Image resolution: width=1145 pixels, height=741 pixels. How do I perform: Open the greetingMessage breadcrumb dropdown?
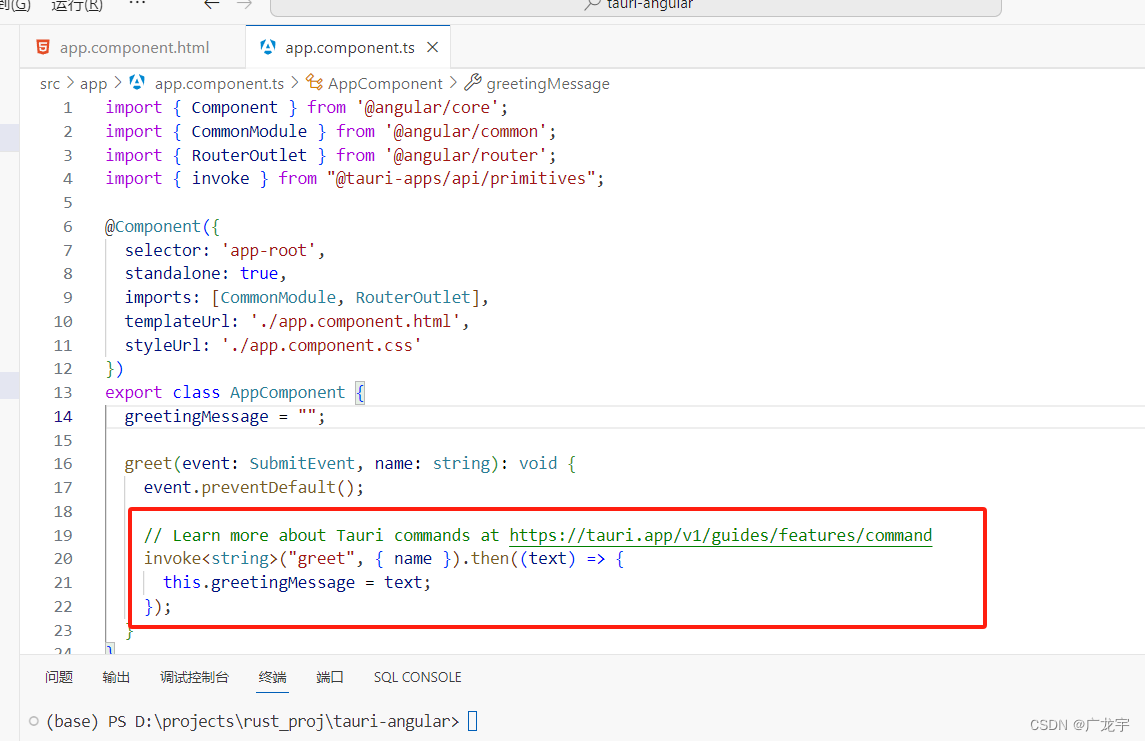pyautogui.click(x=547, y=84)
